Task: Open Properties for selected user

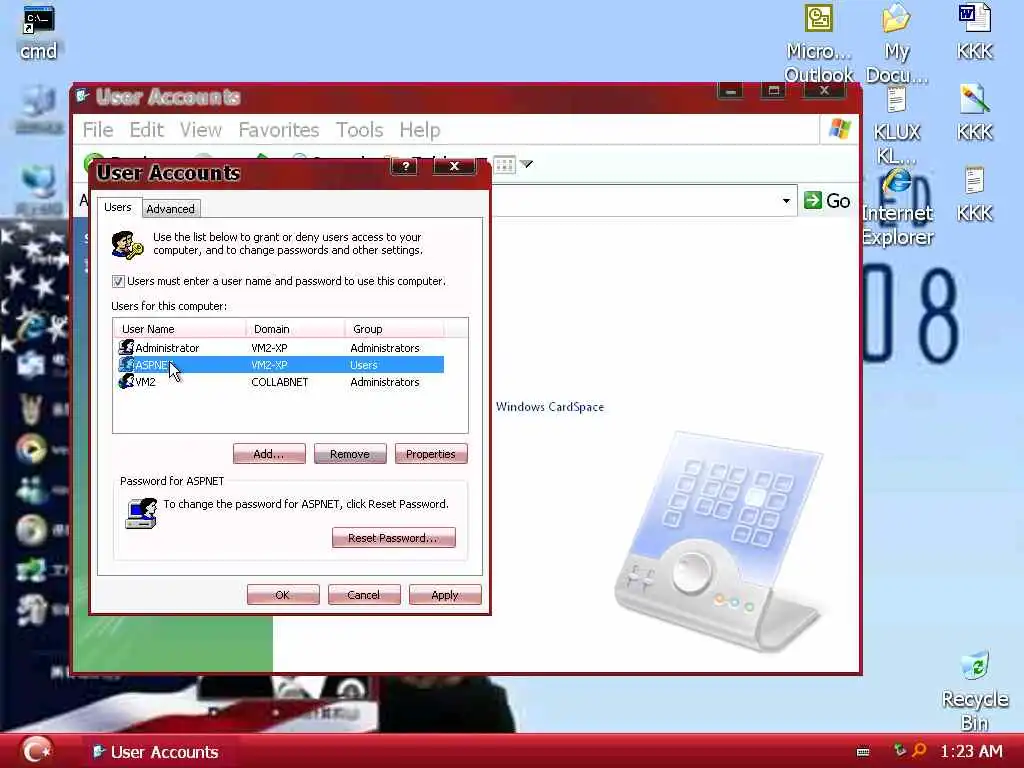Action: coord(431,454)
